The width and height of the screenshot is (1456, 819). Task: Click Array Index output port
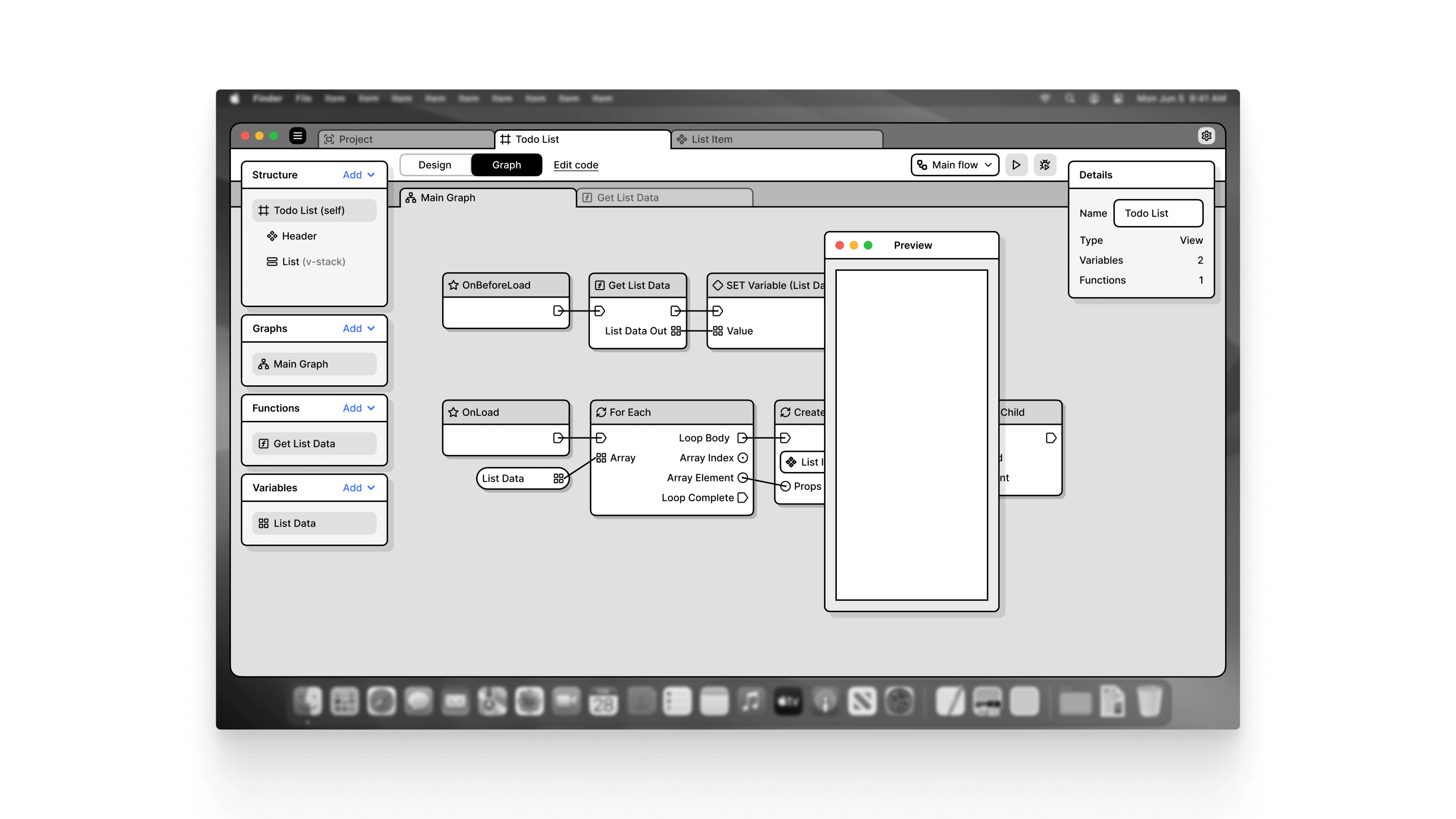click(743, 458)
